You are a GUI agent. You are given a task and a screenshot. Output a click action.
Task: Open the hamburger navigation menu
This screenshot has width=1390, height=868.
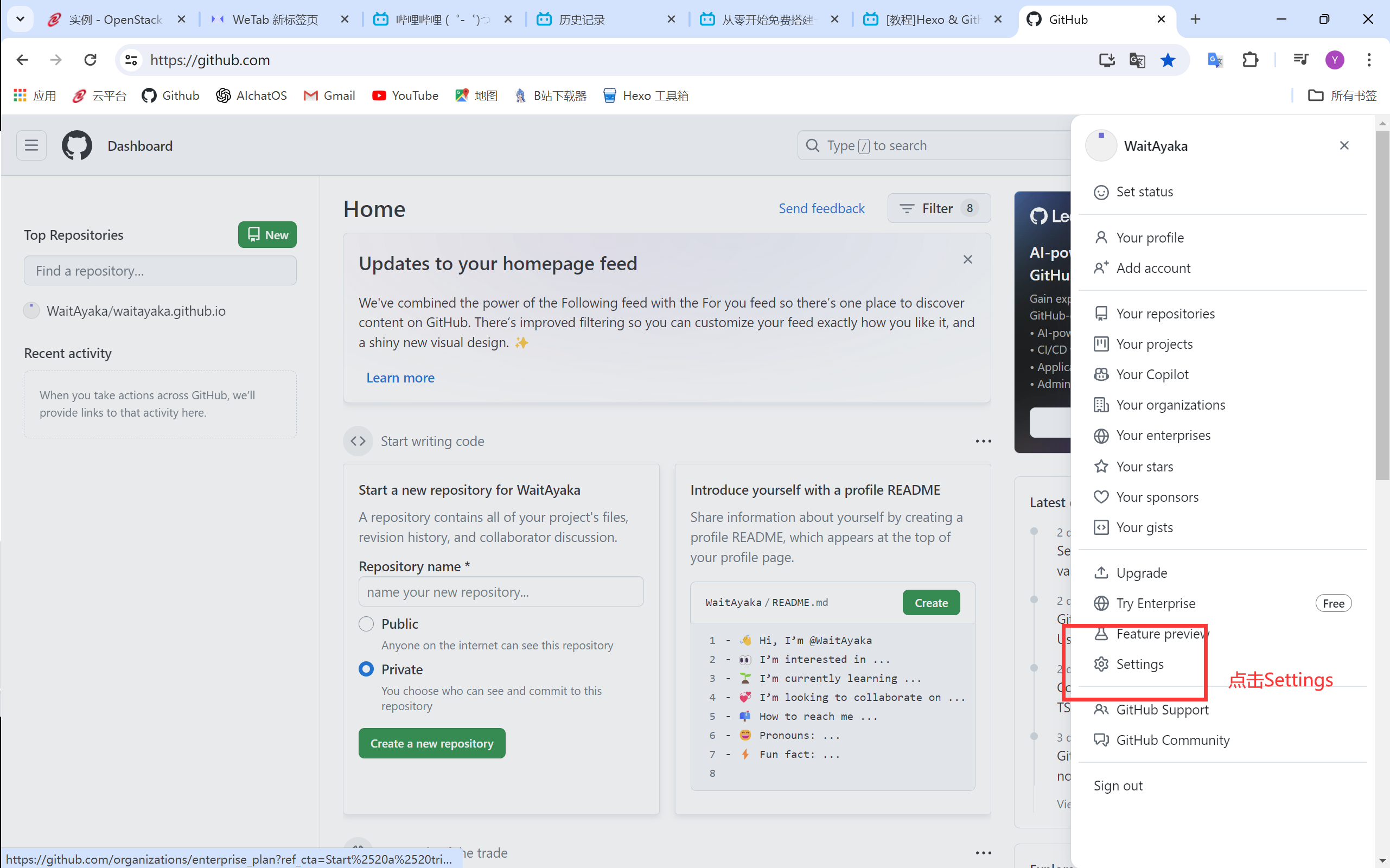click(x=31, y=145)
